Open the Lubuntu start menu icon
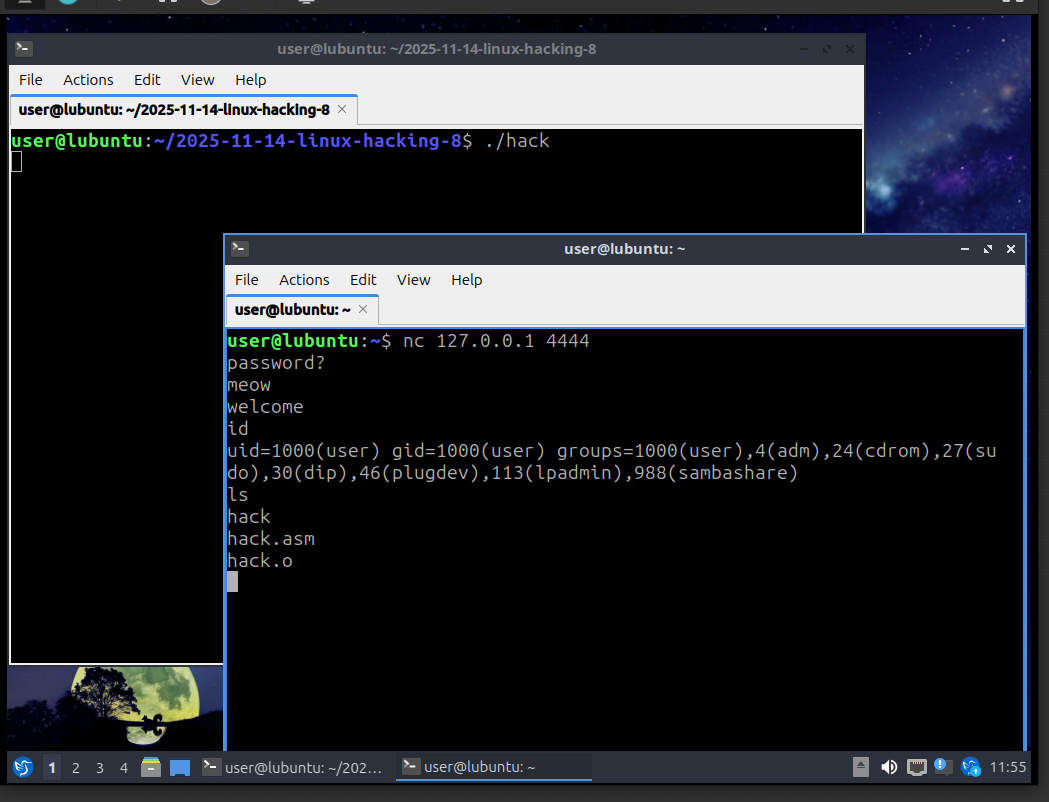1049x802 pixels. point(22,768)
